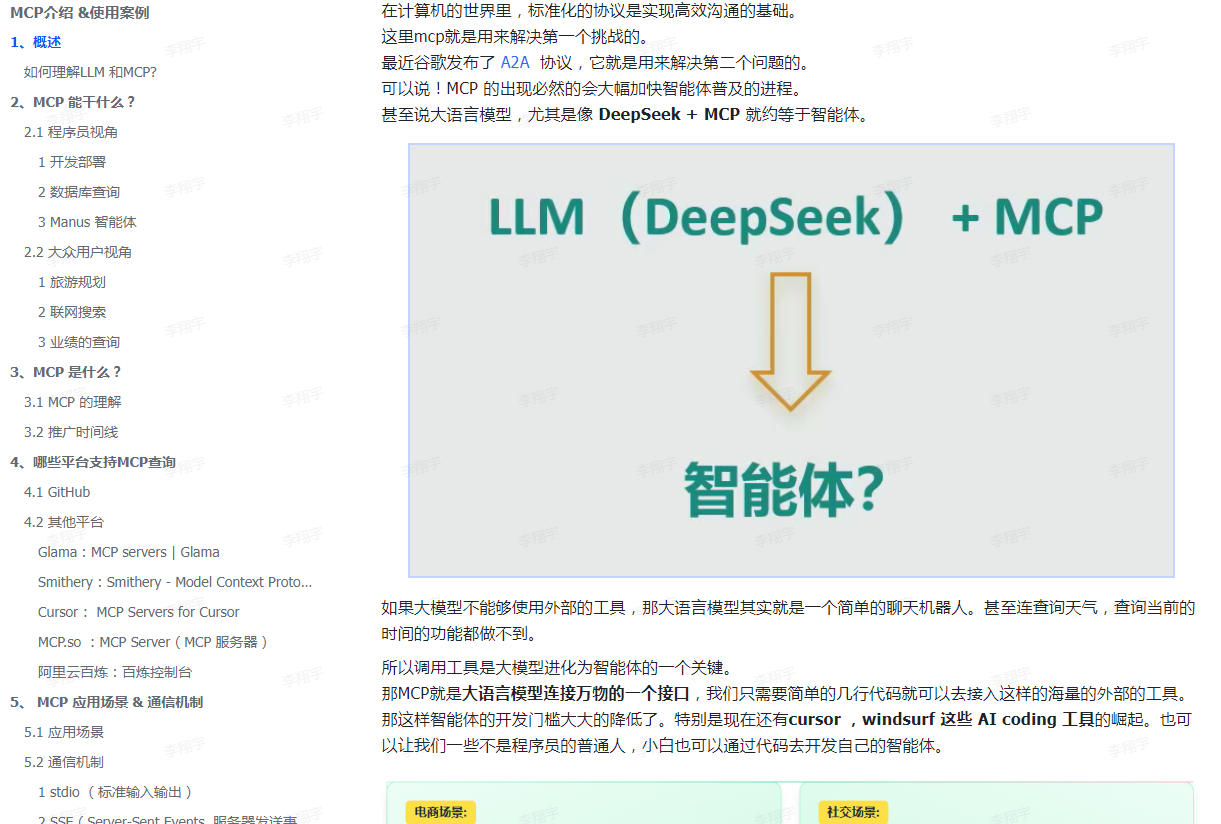Select "5.1 应用场景" in the outline

pos(64,732)
